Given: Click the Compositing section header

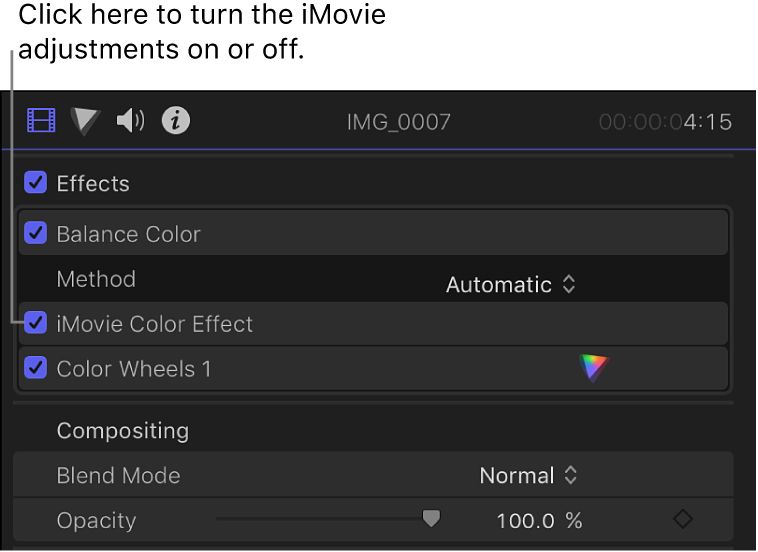Looking at the screenshot, I should [x=122, y=430].
